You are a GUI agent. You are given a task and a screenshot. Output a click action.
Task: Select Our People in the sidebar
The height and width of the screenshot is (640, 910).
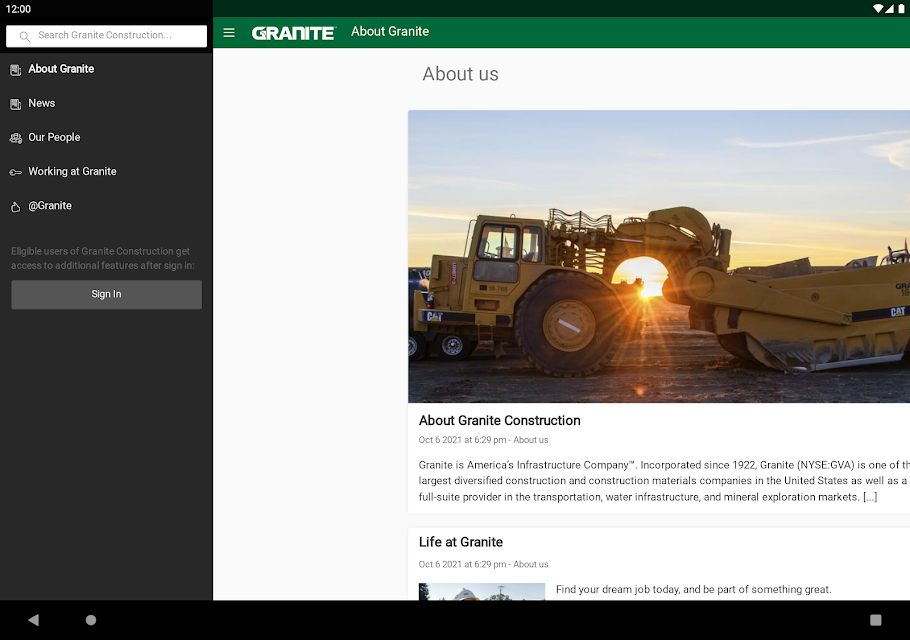point(54,137)
